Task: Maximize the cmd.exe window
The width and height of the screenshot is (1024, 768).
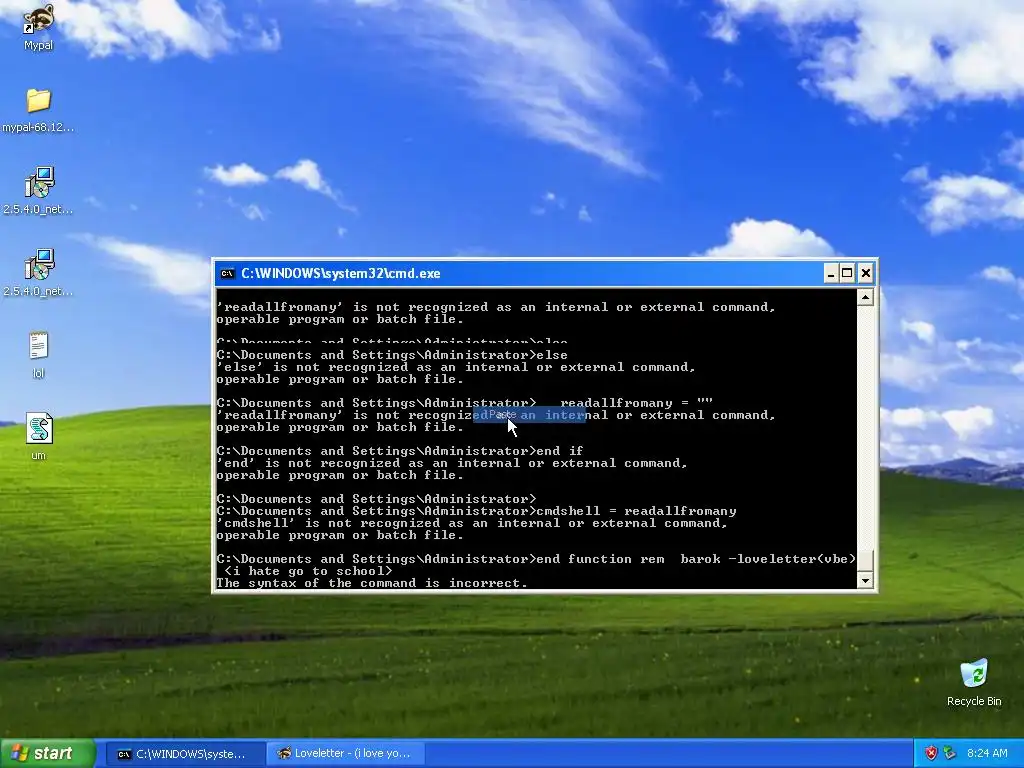Action: point(847,274)
